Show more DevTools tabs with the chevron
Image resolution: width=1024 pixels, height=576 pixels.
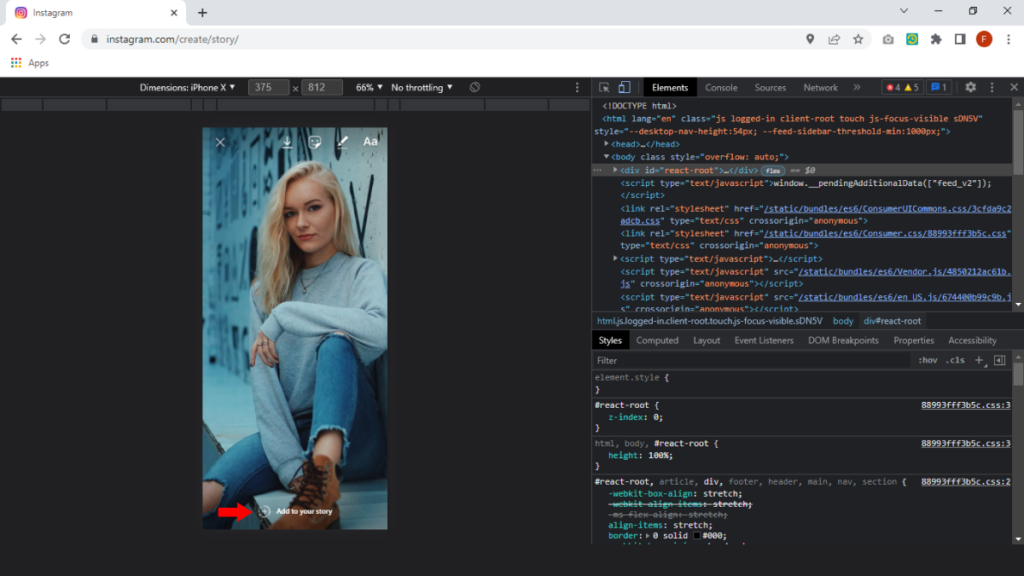click(857, 88)
